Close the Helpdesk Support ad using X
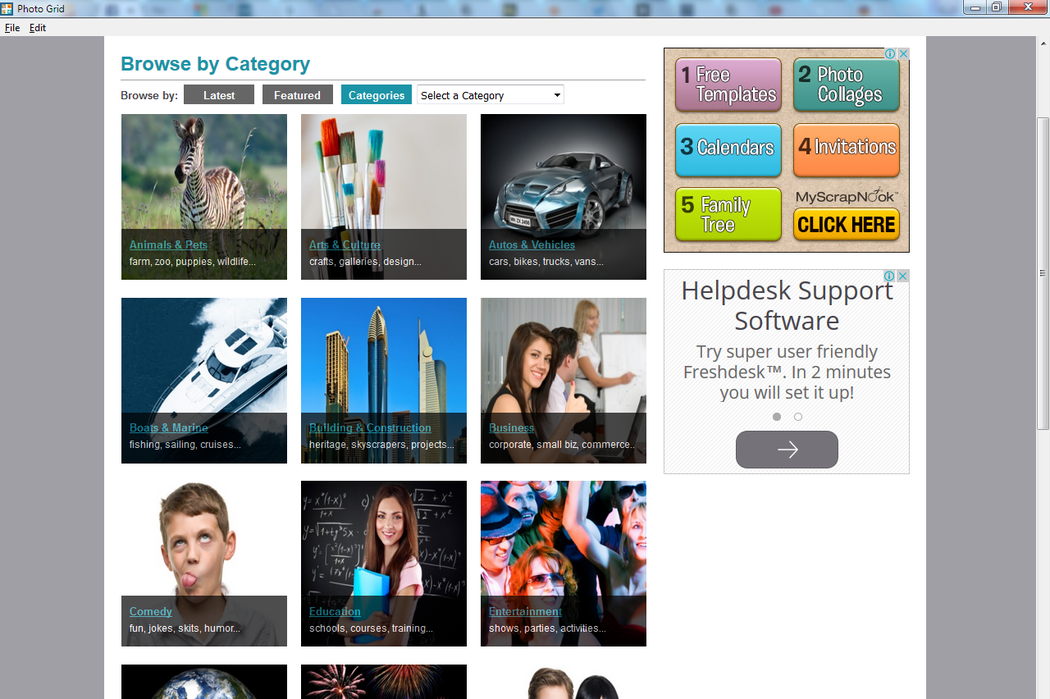This screenshot has width=1050, height=699. (903, 276)
